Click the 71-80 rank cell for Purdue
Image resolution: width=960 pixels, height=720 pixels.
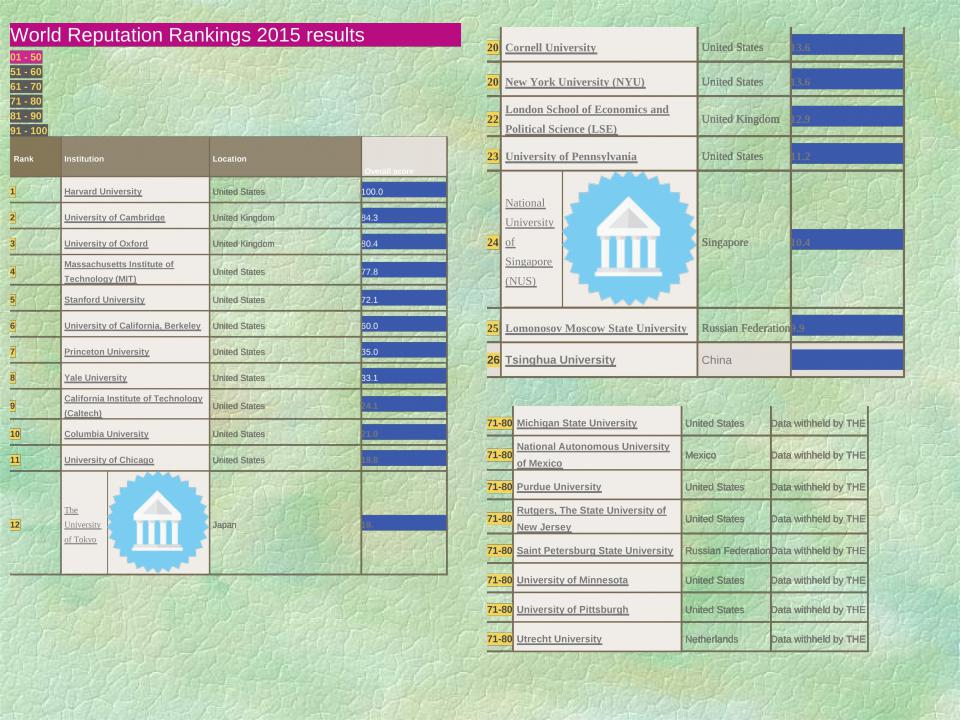coord(500,487)
